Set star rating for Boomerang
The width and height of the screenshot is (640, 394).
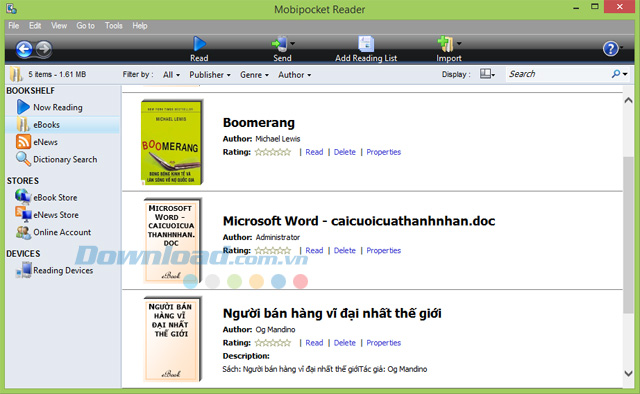click(x=273, y=152)
